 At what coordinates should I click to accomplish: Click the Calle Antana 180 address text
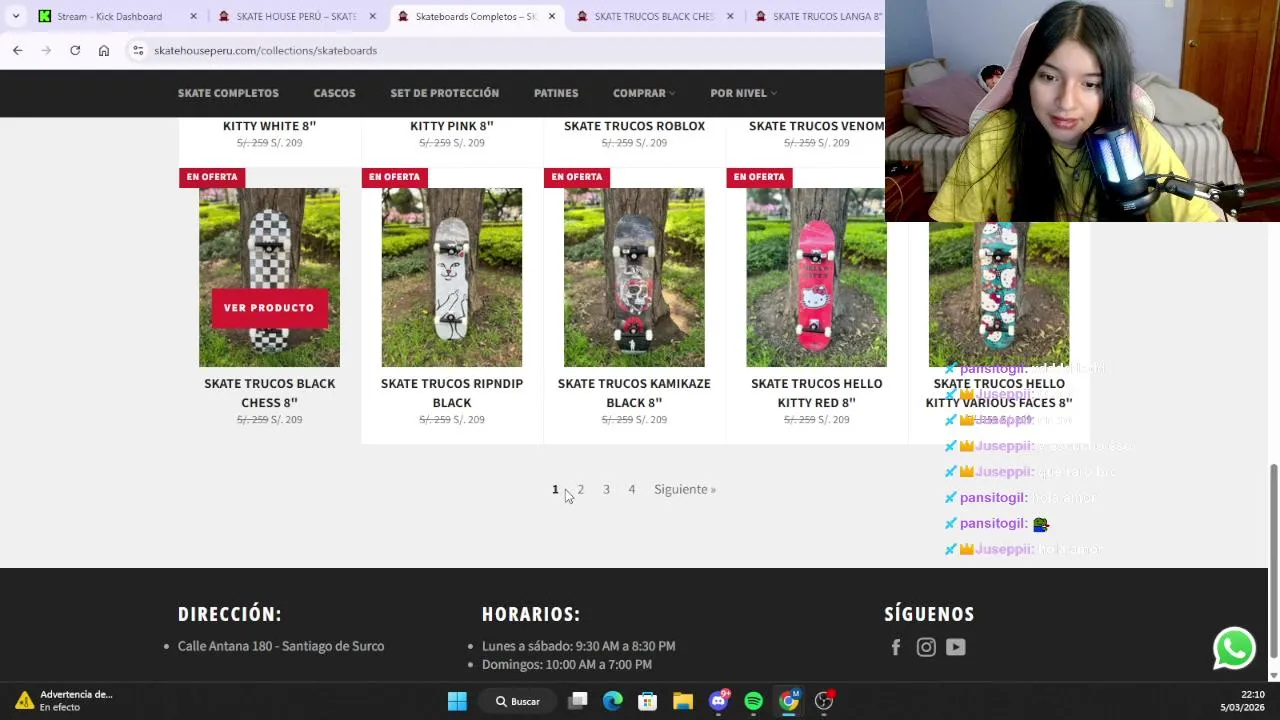point(281,646)
